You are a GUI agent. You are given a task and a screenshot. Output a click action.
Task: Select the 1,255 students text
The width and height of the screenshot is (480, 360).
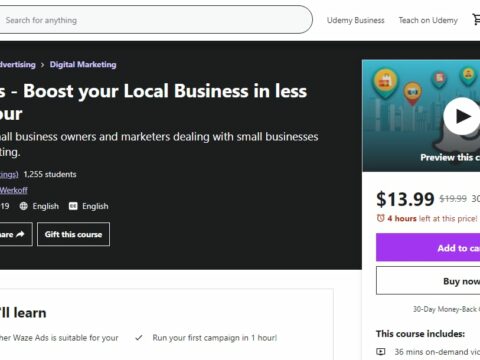[50, 174]
